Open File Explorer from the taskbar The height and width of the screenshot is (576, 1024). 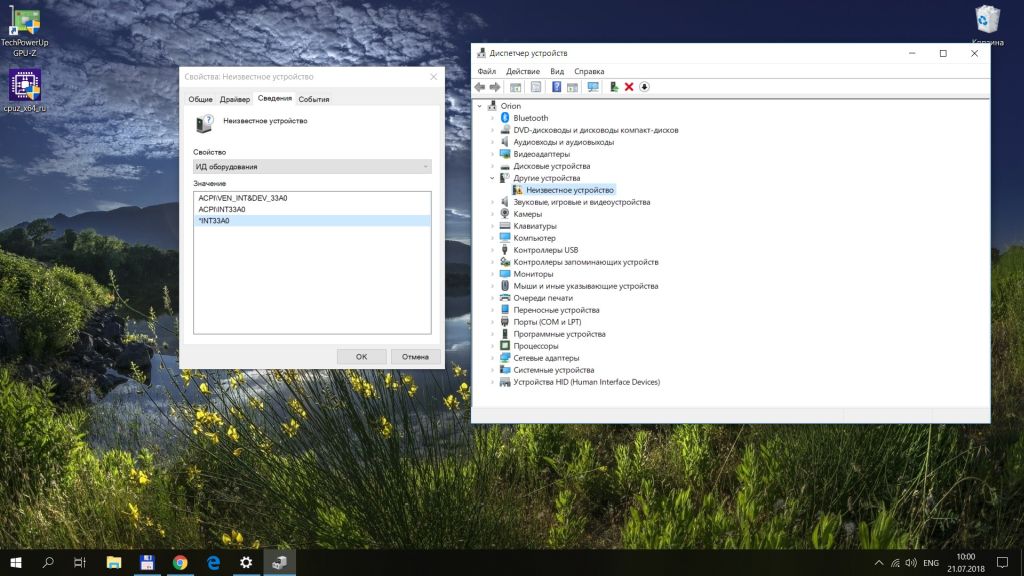tap(114, 562)
